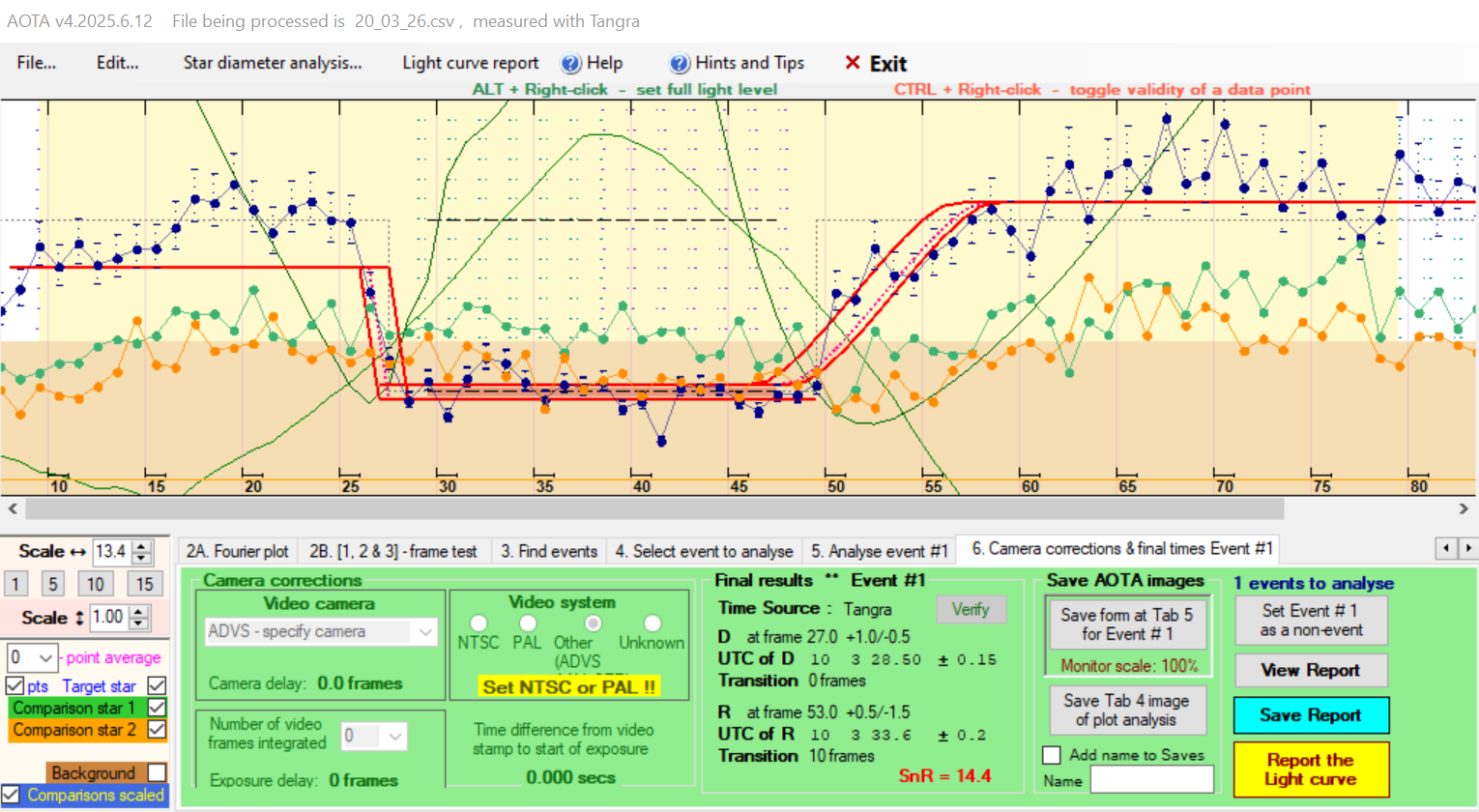Click the Help question mark icon
Viewport: 1479px width, 812px height.
tap(571, 64)
